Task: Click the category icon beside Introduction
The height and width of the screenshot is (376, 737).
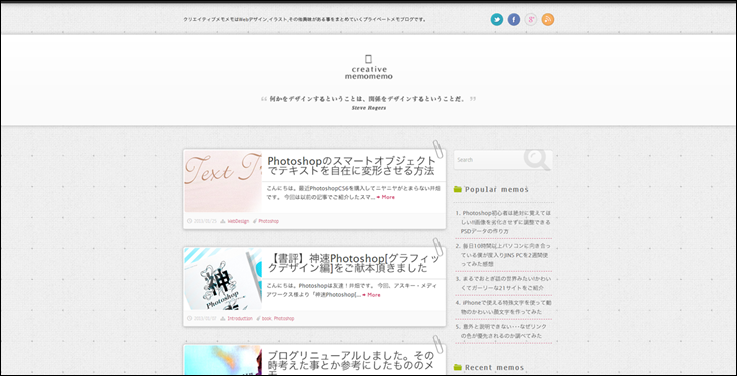Action: 223,318
